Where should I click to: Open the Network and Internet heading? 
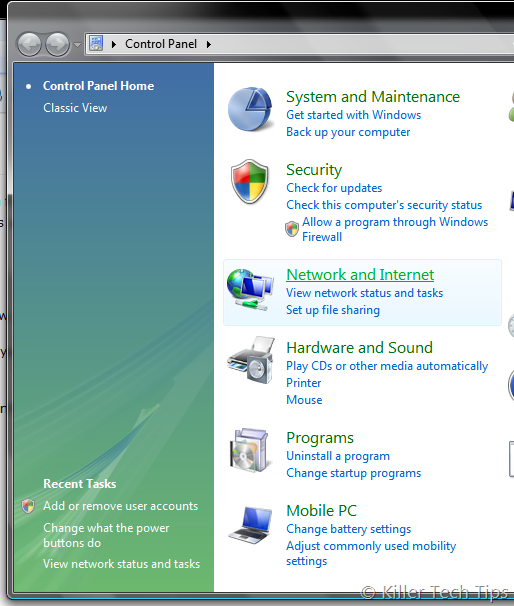[360, 275]
